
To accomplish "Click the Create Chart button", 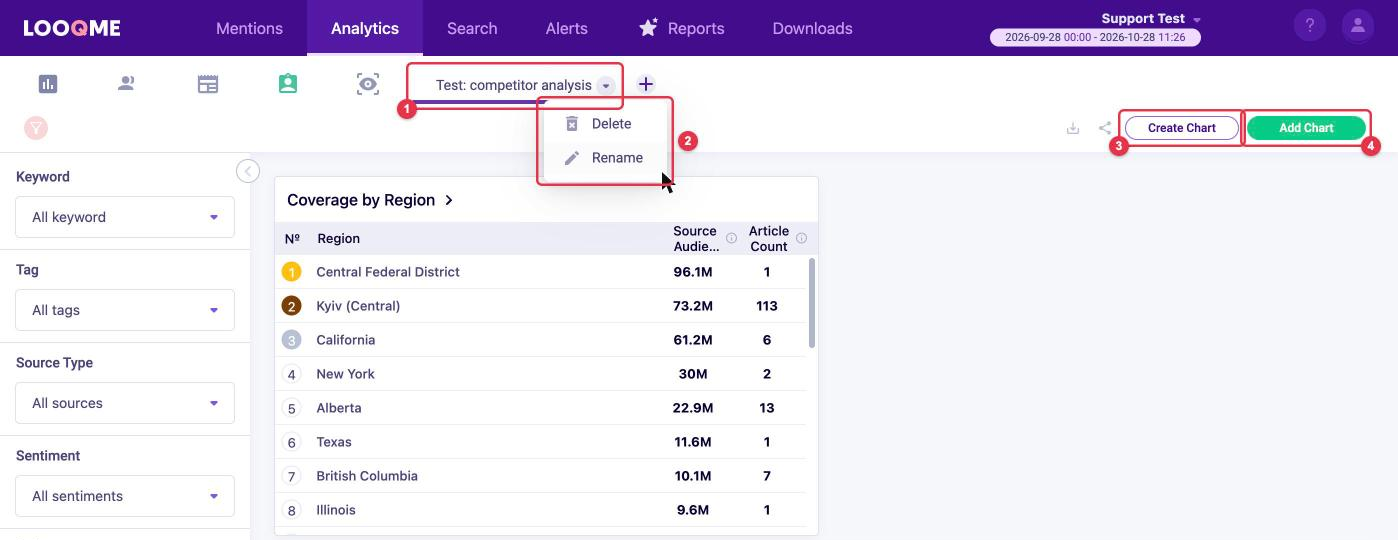I will [x=1182, y=128].
